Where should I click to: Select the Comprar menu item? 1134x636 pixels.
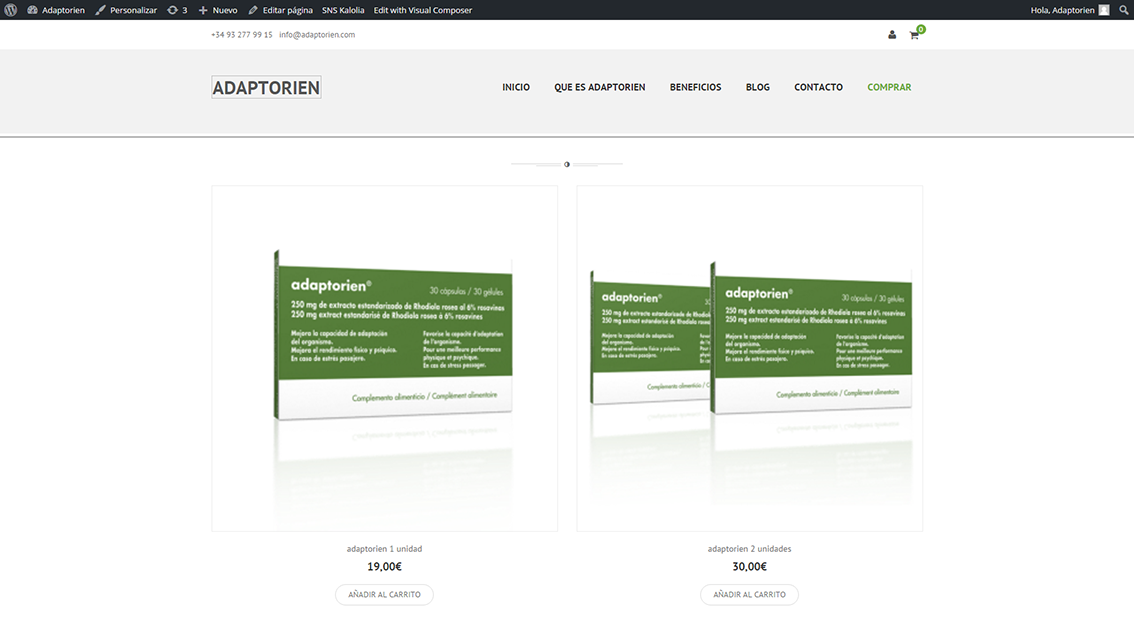(889, 88)
